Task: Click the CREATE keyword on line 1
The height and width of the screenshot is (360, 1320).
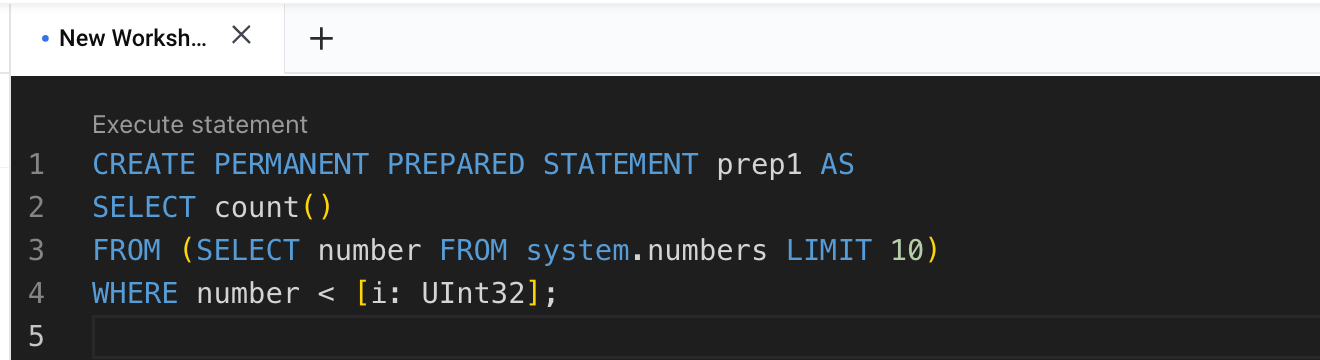Action: tap(145, 164)
